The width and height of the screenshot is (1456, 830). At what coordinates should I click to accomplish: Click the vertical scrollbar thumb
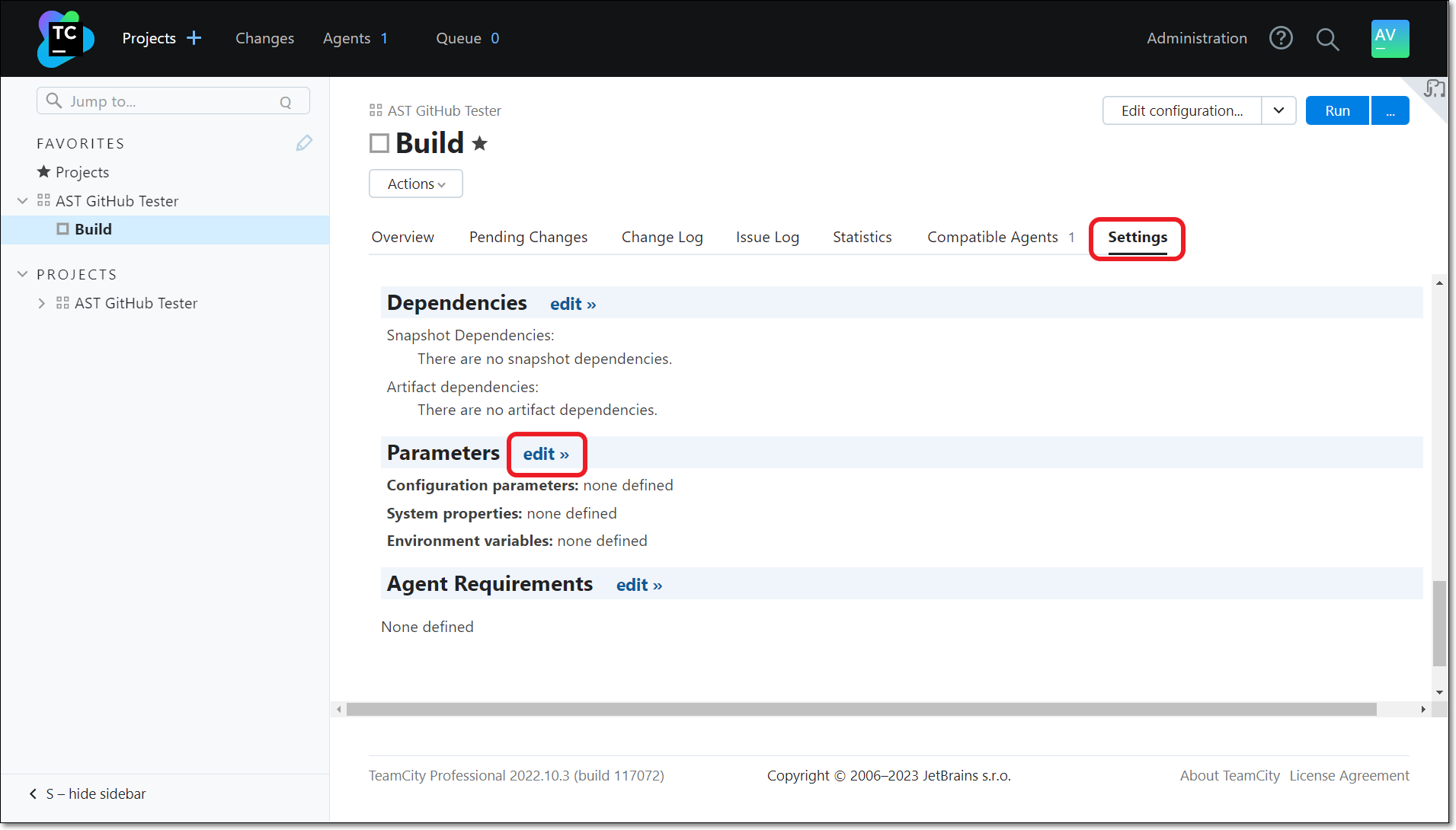[1439, 624]
